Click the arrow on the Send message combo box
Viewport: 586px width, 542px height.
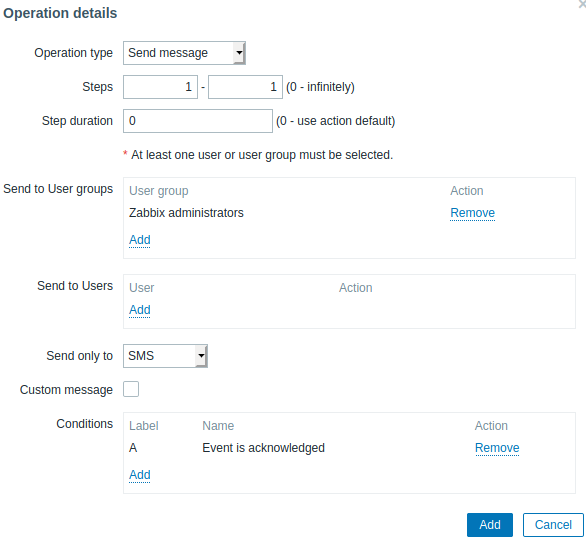pos(239,53)
